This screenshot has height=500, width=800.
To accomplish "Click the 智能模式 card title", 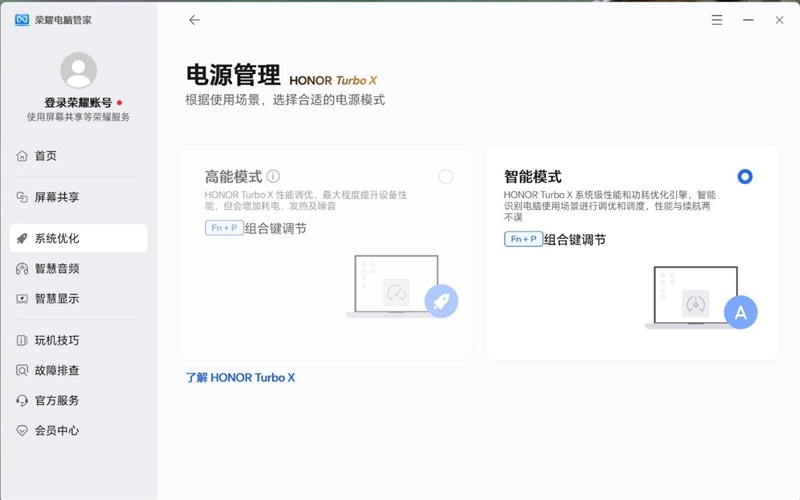I will point(533,177).
